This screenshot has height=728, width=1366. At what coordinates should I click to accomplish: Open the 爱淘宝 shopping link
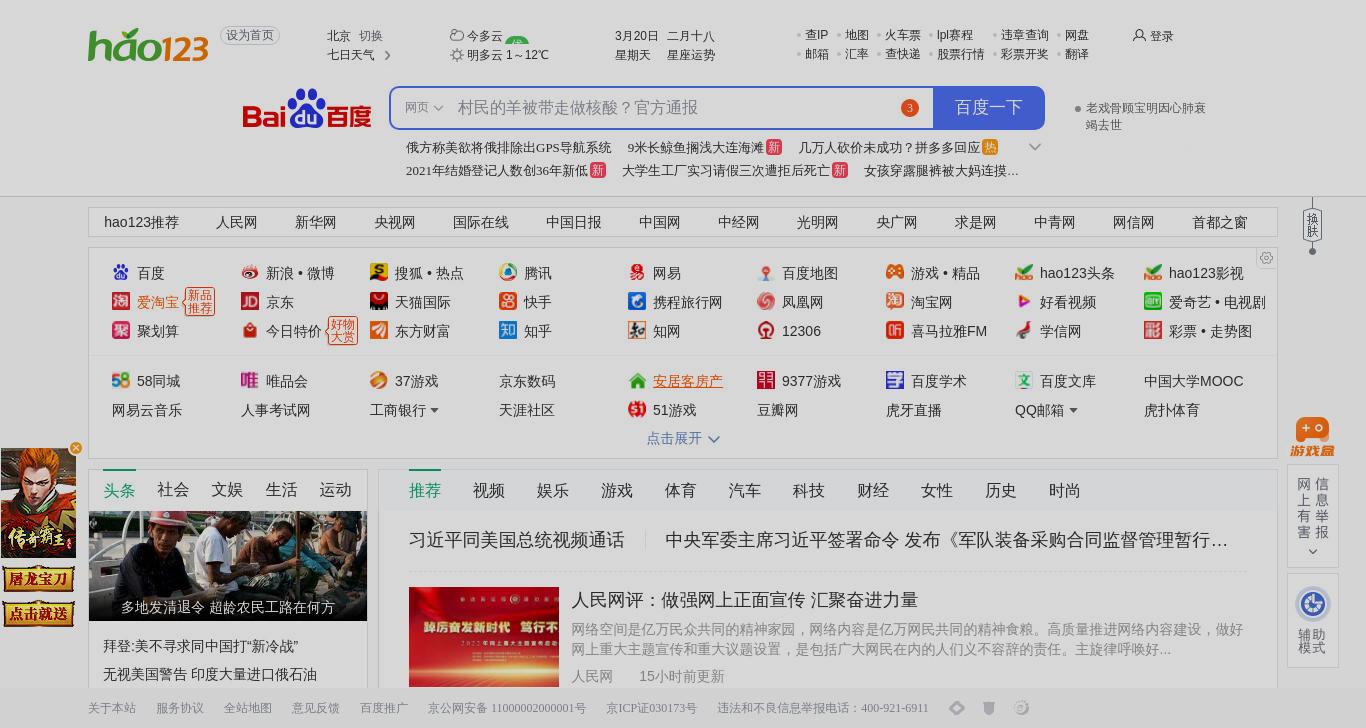[x=158, y=302]
